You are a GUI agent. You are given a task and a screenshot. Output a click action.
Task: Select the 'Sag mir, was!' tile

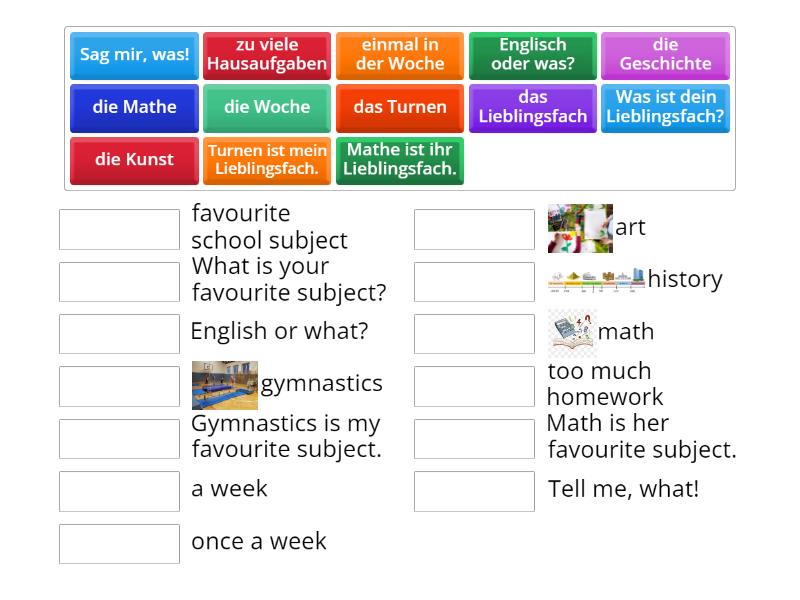[x=134, y=56]
